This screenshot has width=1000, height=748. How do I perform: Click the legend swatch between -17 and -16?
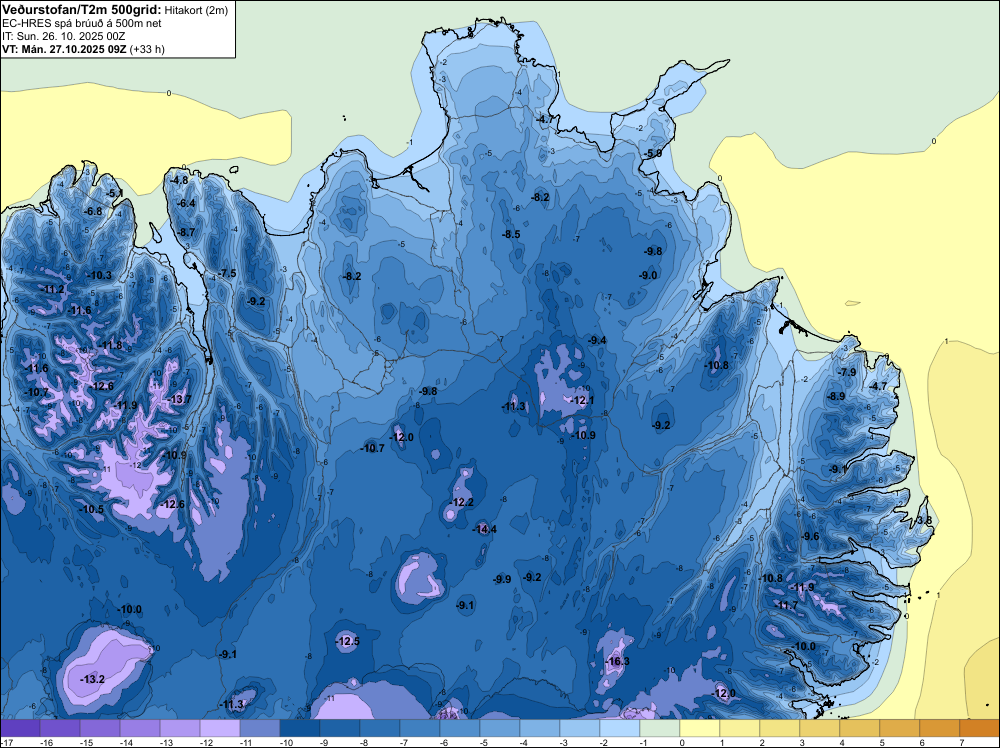[20, 728]
